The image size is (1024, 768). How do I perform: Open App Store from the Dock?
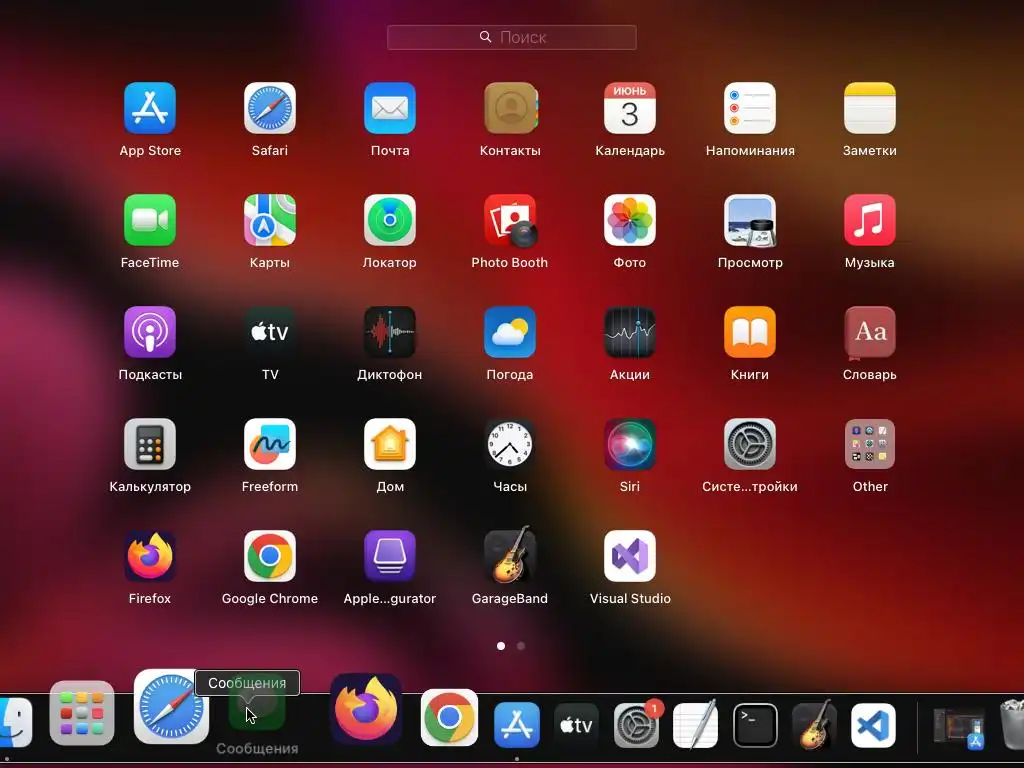tap(517, 725)
